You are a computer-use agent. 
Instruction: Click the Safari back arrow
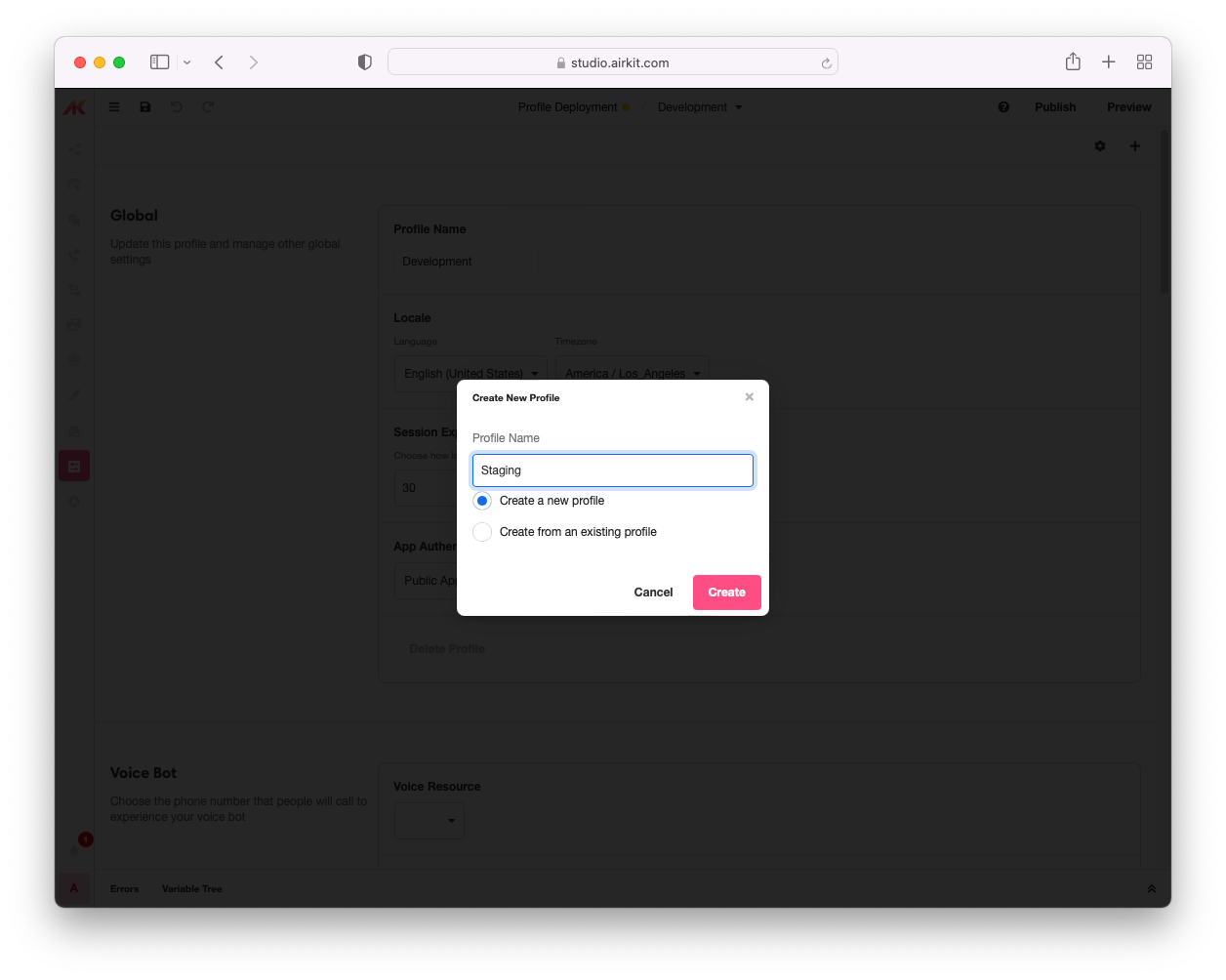coord(220,62)
